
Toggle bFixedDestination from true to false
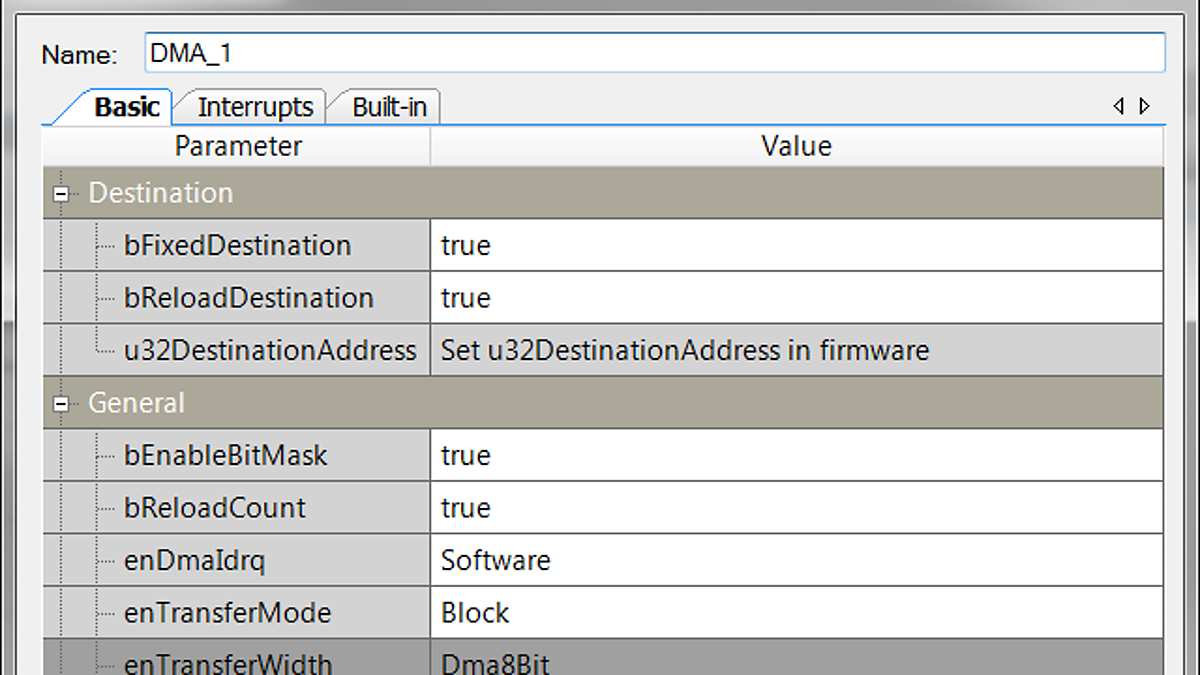[700, 245]
